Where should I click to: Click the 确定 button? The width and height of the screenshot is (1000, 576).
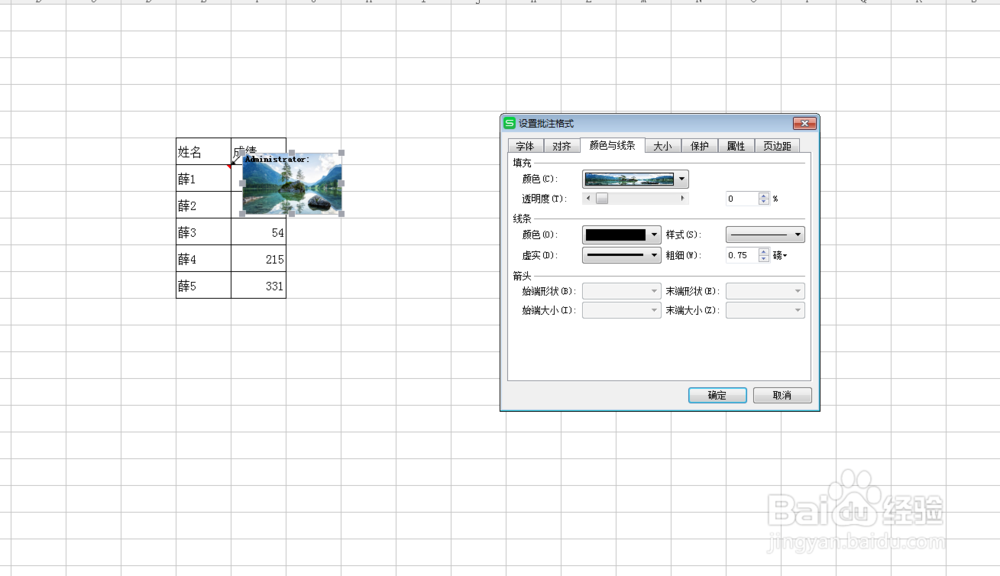point(717,395)
